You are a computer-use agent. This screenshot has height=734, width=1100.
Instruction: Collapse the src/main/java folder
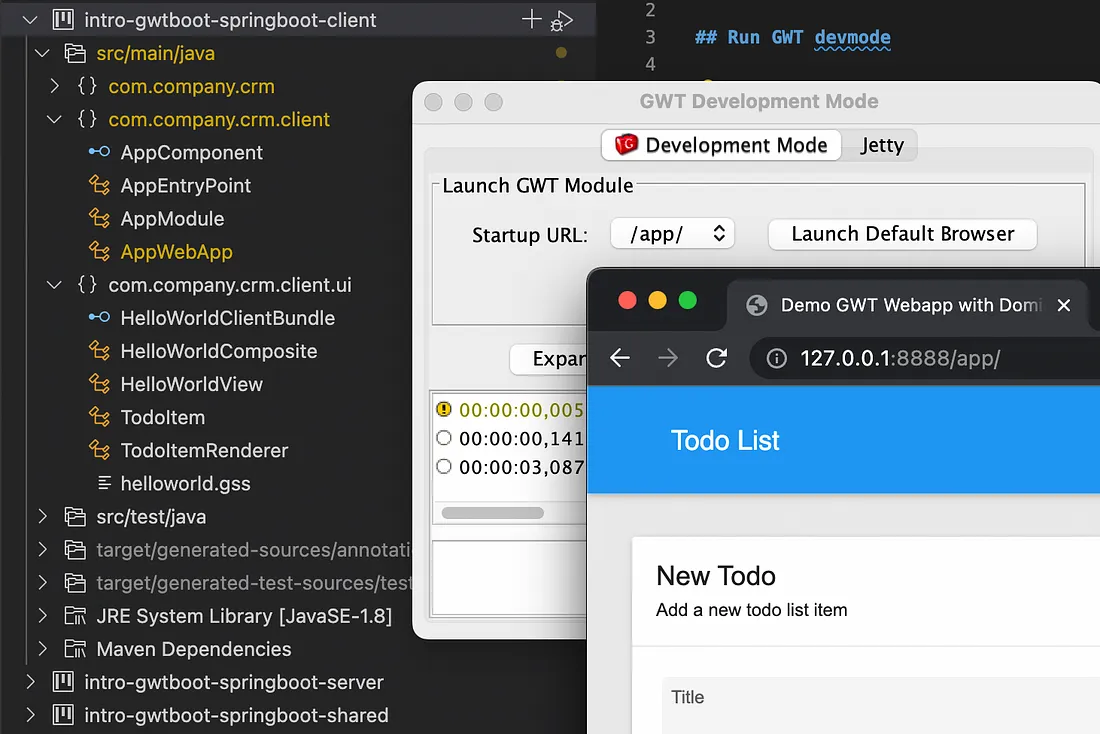pyautogui.click(x=42, y=53)
